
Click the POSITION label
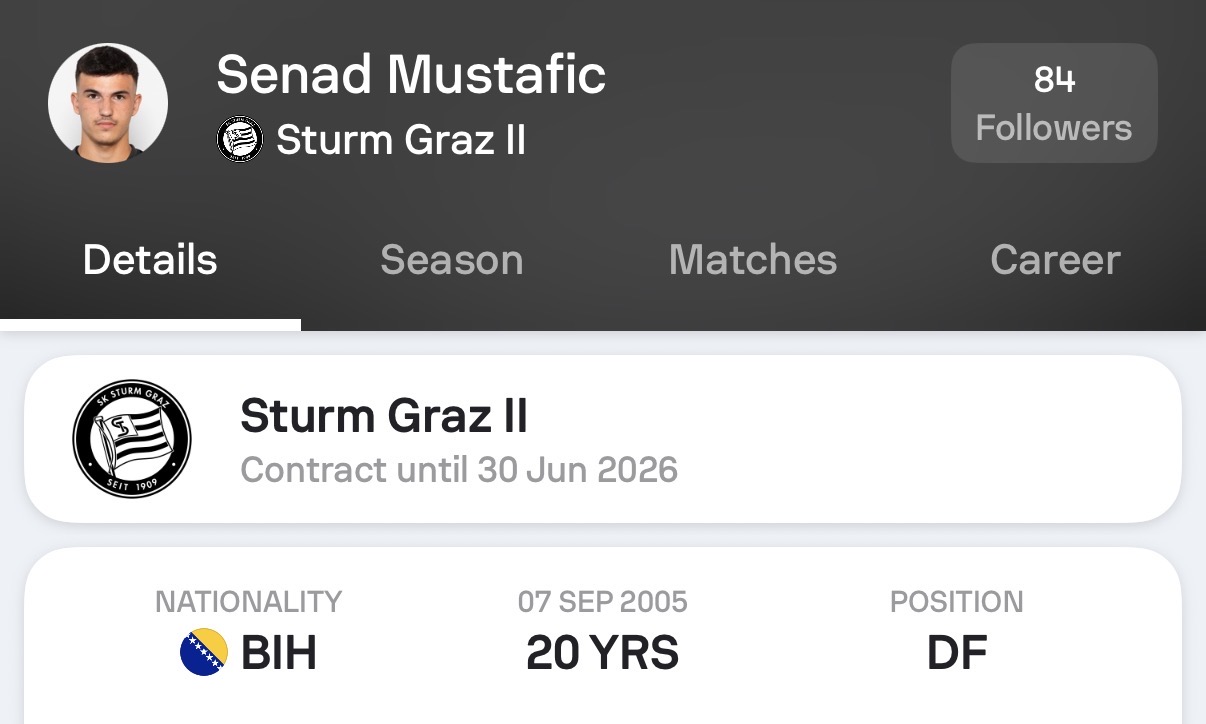tap(957, 602)
